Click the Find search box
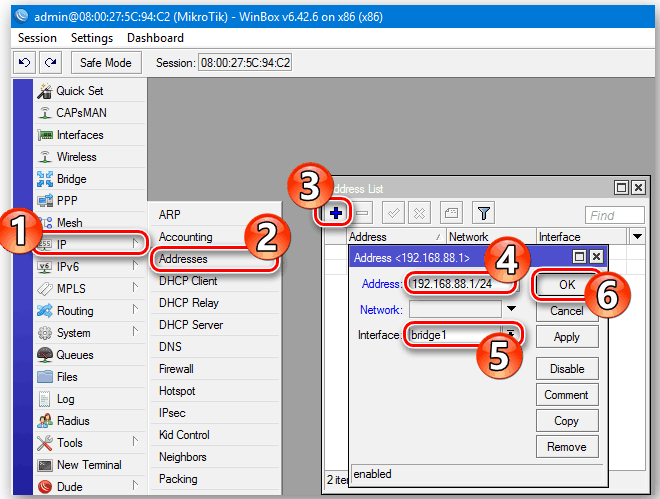Viewport: 660px width, 499px height. 615,215
